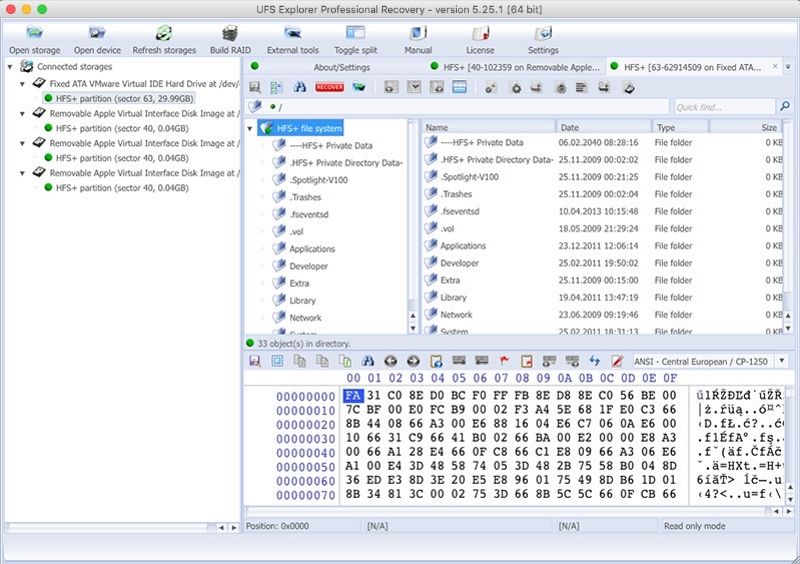The image size is (800, 564).
Task: Switch to the About/Settings tab
Action: [341, 67]
